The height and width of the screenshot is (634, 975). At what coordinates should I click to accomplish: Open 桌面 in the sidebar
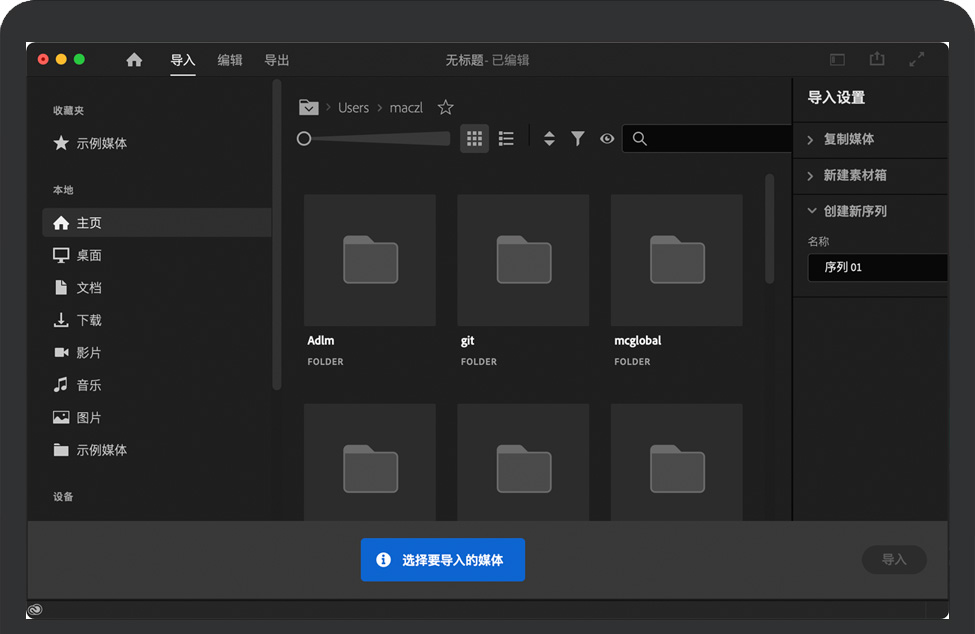[x=89, y=256]
